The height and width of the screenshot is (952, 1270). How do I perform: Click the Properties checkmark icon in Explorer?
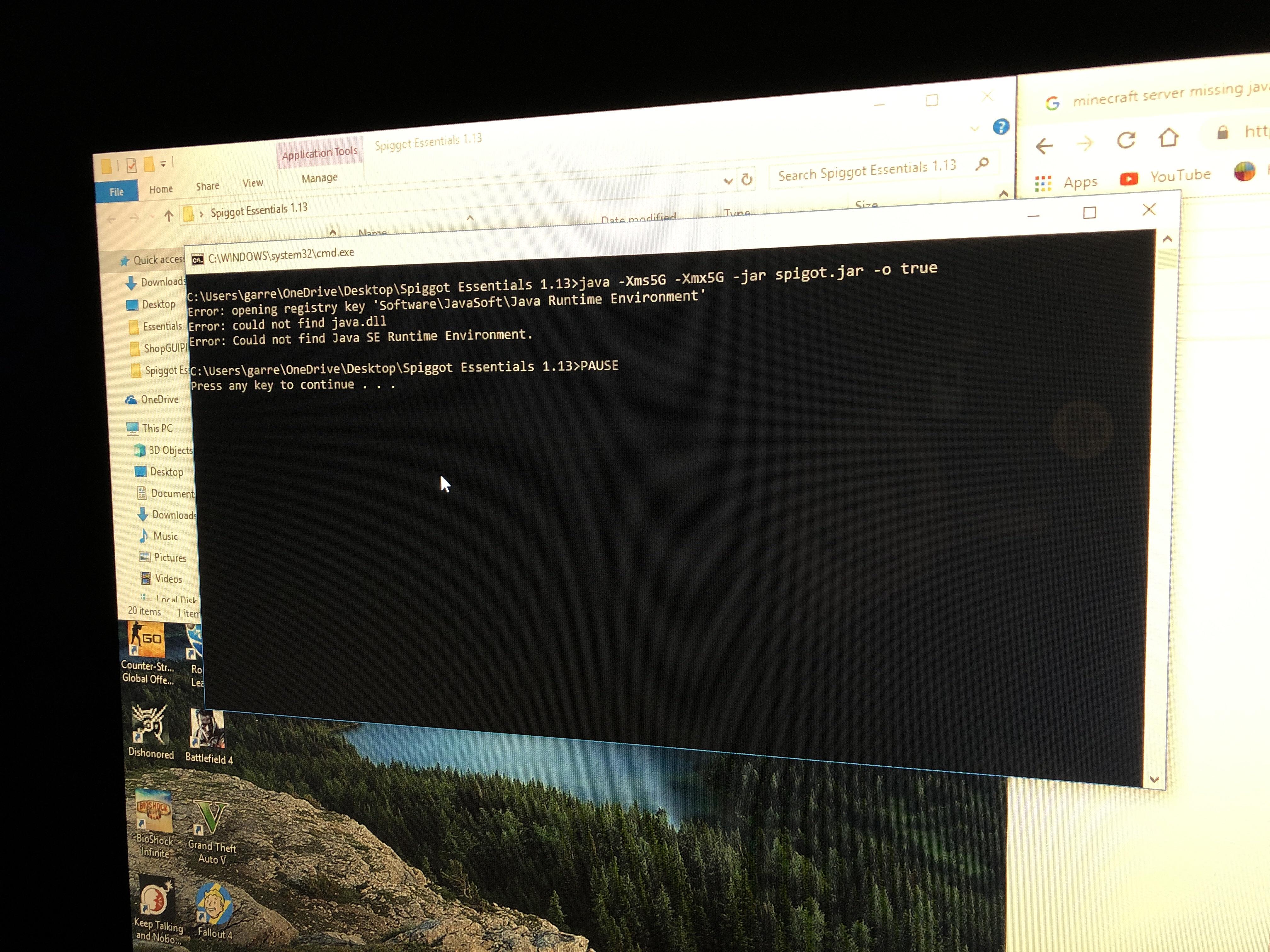[131, 165]
